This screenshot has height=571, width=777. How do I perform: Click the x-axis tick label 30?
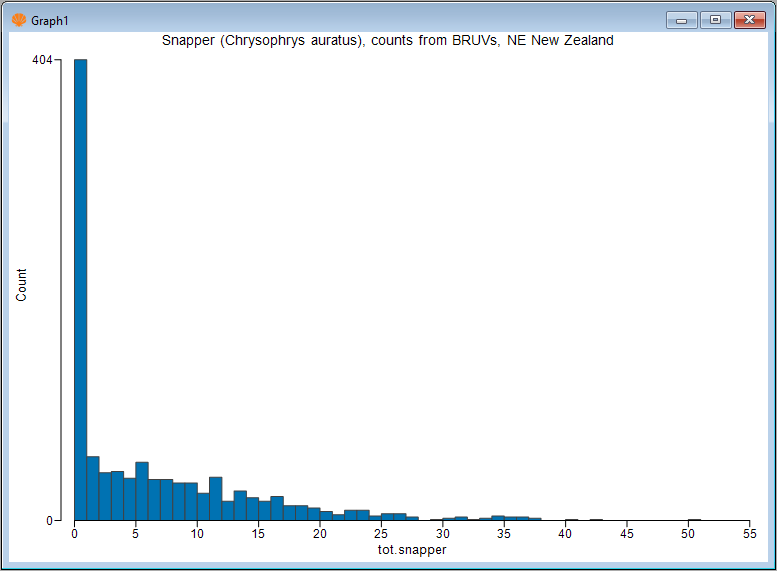click(x=443, y=535)
